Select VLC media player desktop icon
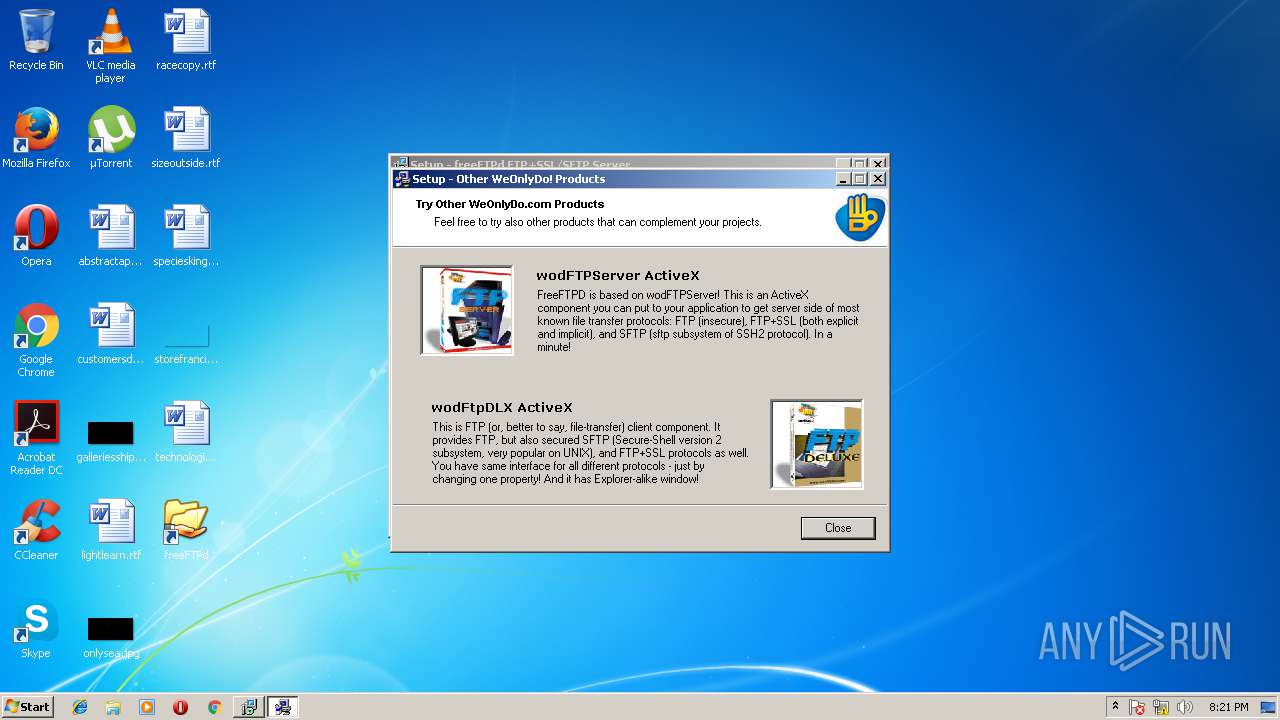 click(x=110, y=46)
